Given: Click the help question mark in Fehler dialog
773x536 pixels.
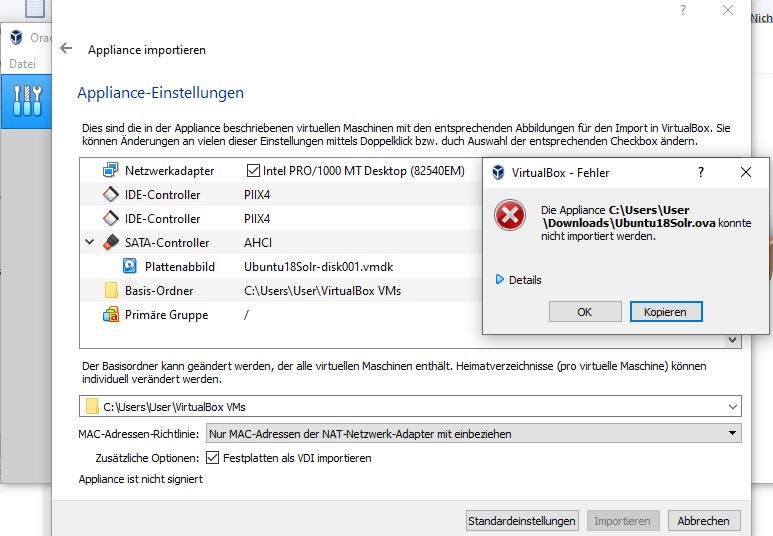Looking at the screenshot, I should pos(701,172).
